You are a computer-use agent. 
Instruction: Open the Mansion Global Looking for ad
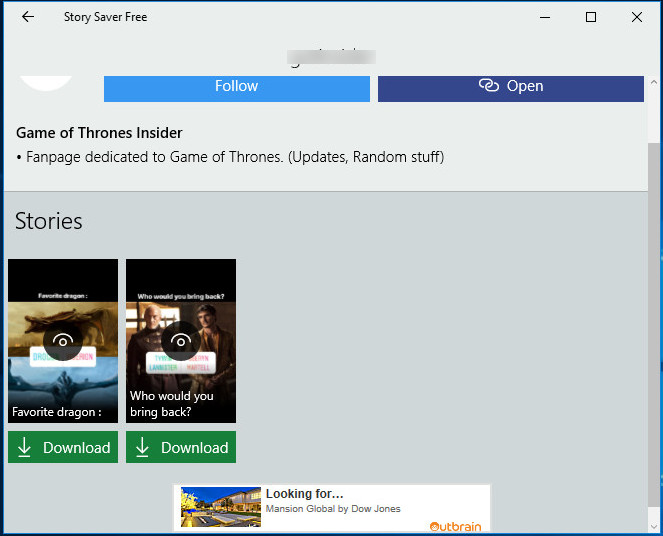332,508
